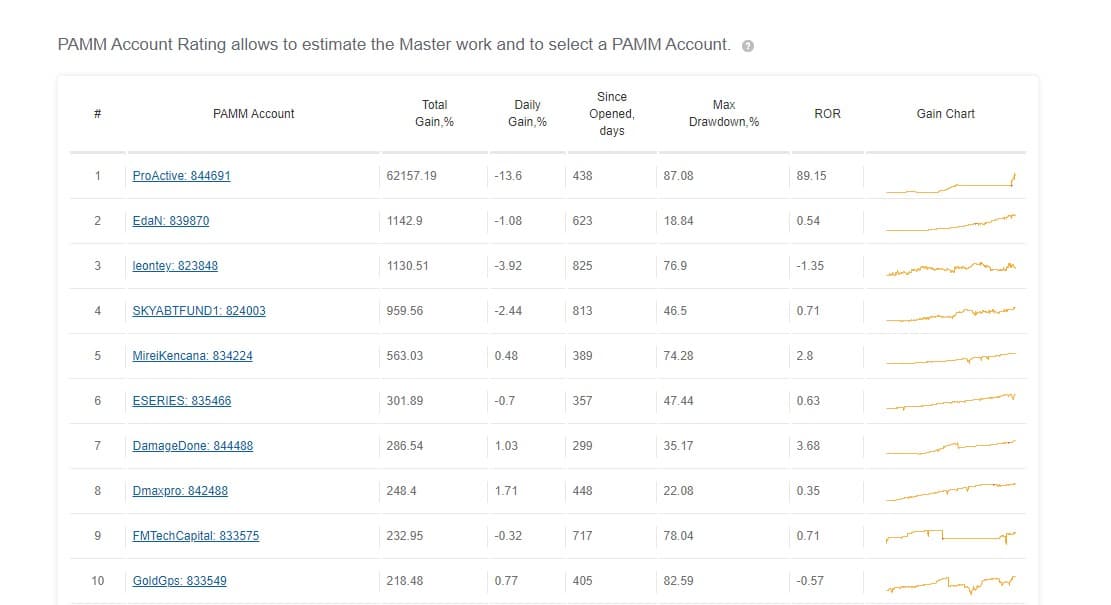Open FMTechCapital: 833575 account
Viewport: 1111px width, 605px height.
(196, 536)
